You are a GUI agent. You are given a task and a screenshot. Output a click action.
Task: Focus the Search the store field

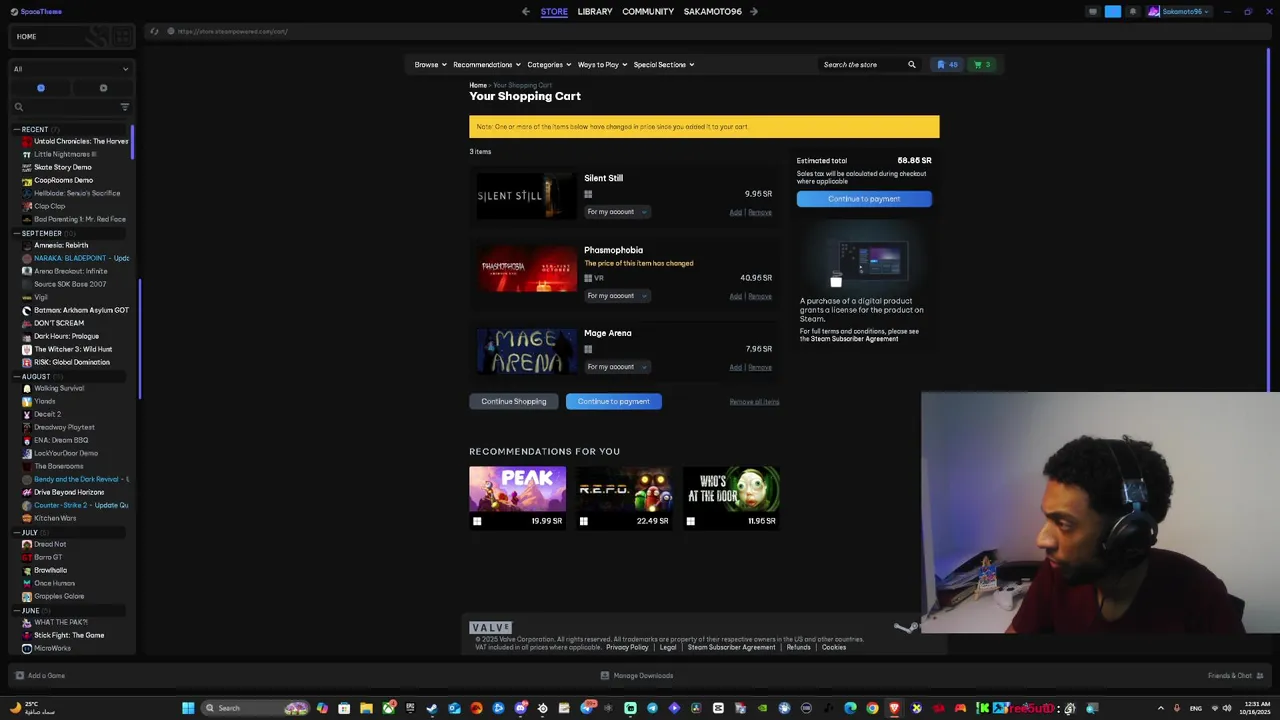tap(862, 65)
